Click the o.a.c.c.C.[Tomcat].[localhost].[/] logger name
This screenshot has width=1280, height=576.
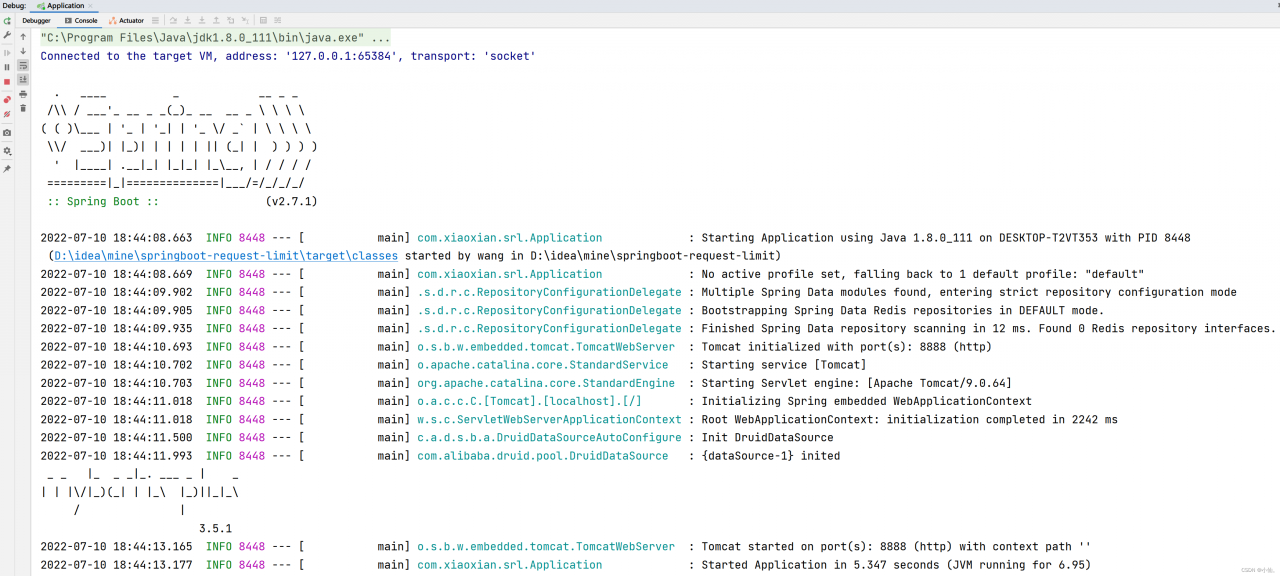coord(529,401)
